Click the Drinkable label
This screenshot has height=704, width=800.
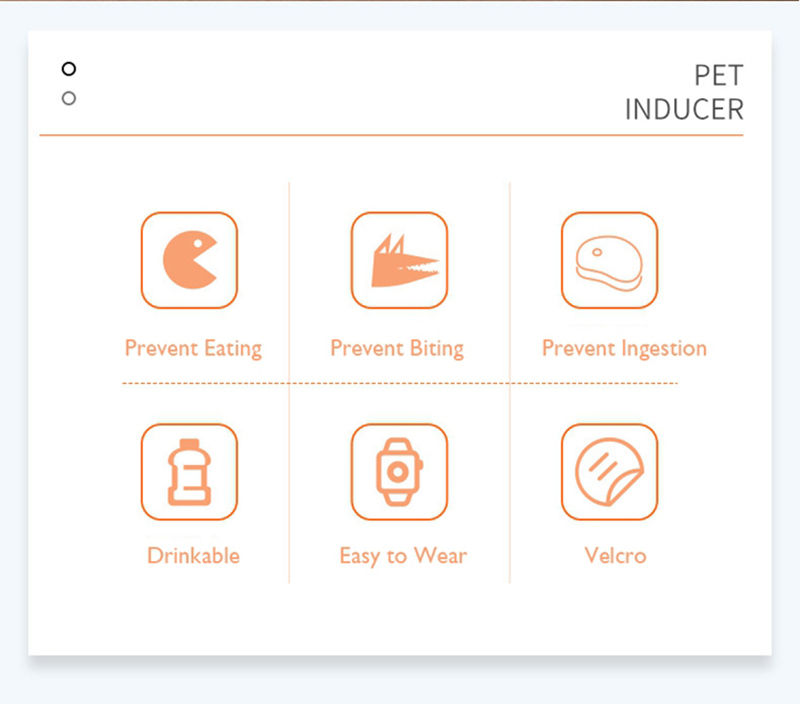click(193, 555)
